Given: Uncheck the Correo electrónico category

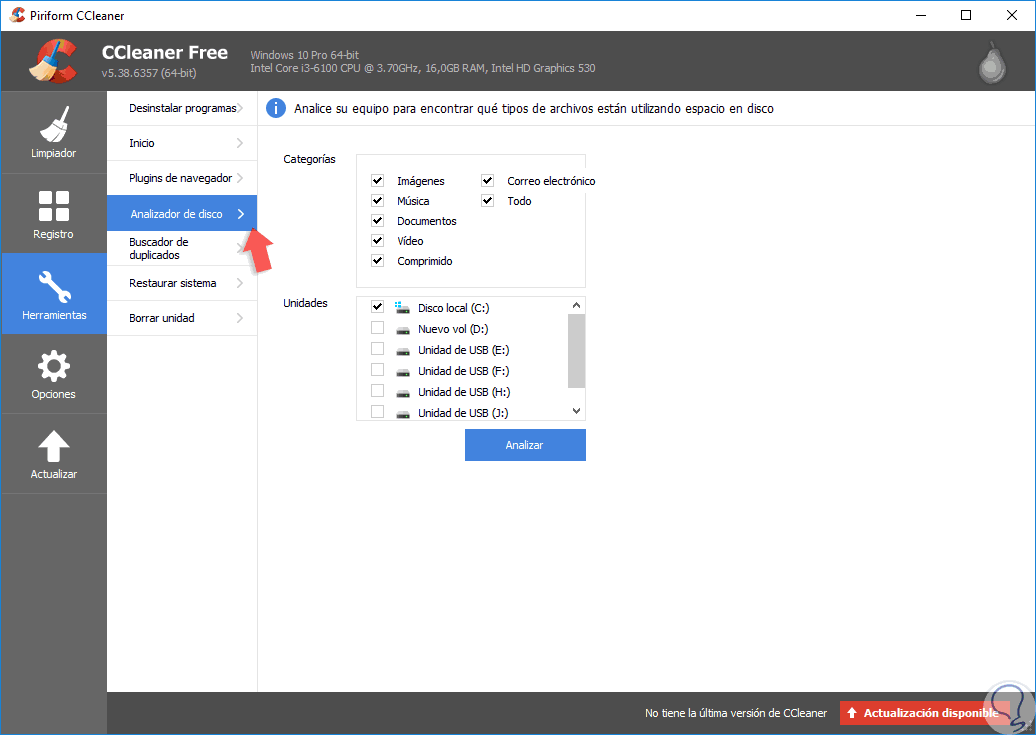Looking at the screenshot, I should [x=488, y=180].
